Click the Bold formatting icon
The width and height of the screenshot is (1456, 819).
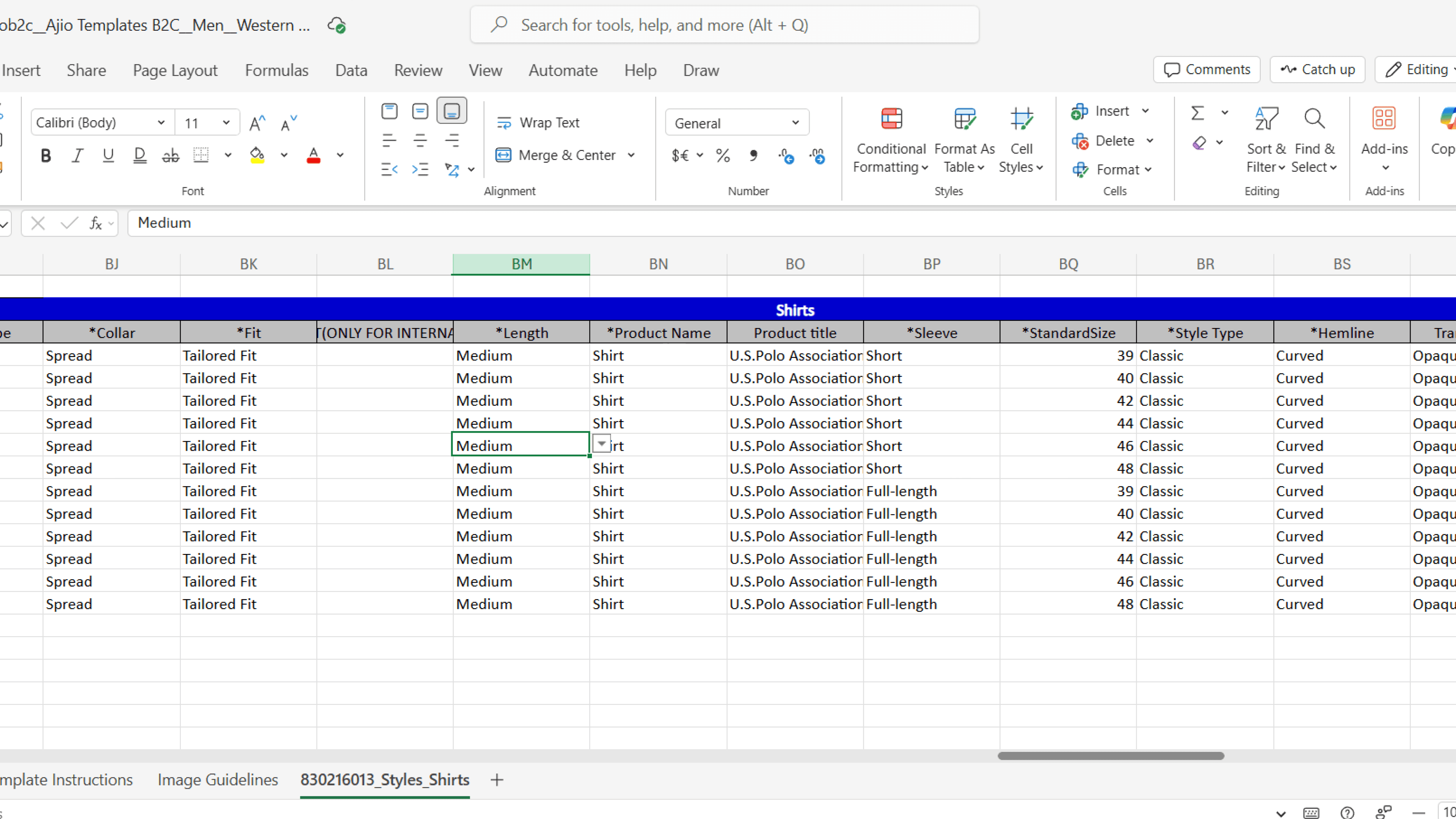coord(46,155)
